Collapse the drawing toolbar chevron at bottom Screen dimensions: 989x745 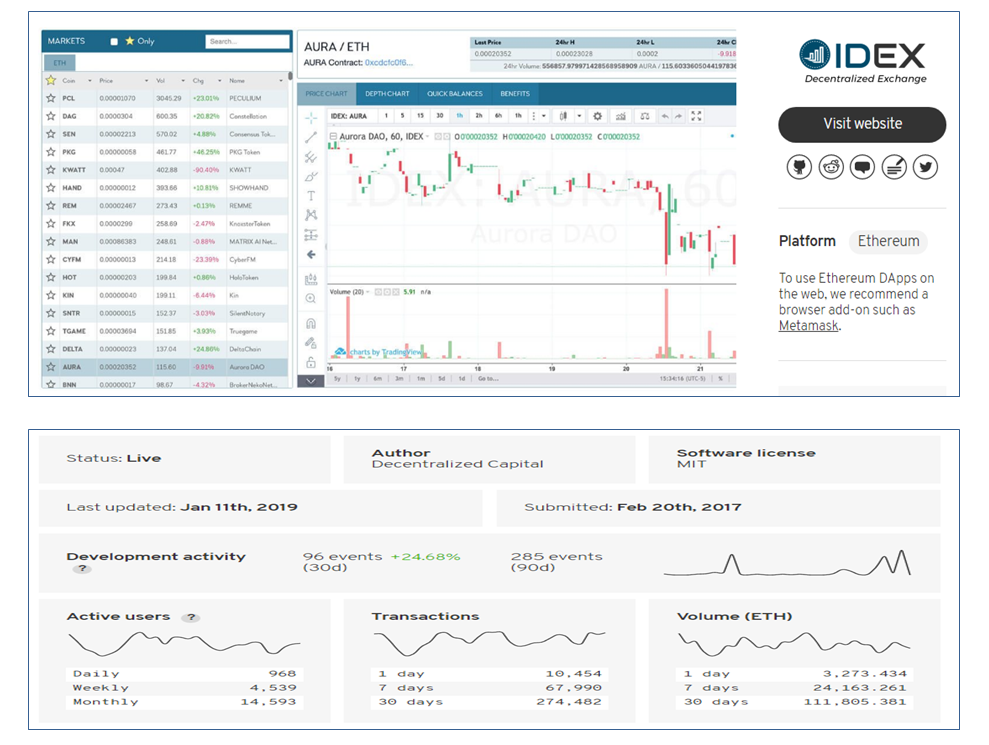click(311, 381)
